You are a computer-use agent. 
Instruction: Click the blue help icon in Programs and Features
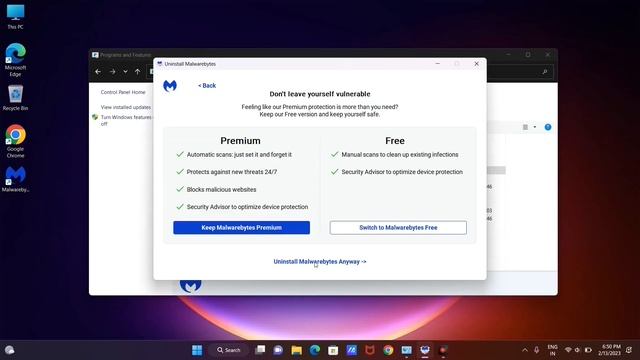(548, 127)
